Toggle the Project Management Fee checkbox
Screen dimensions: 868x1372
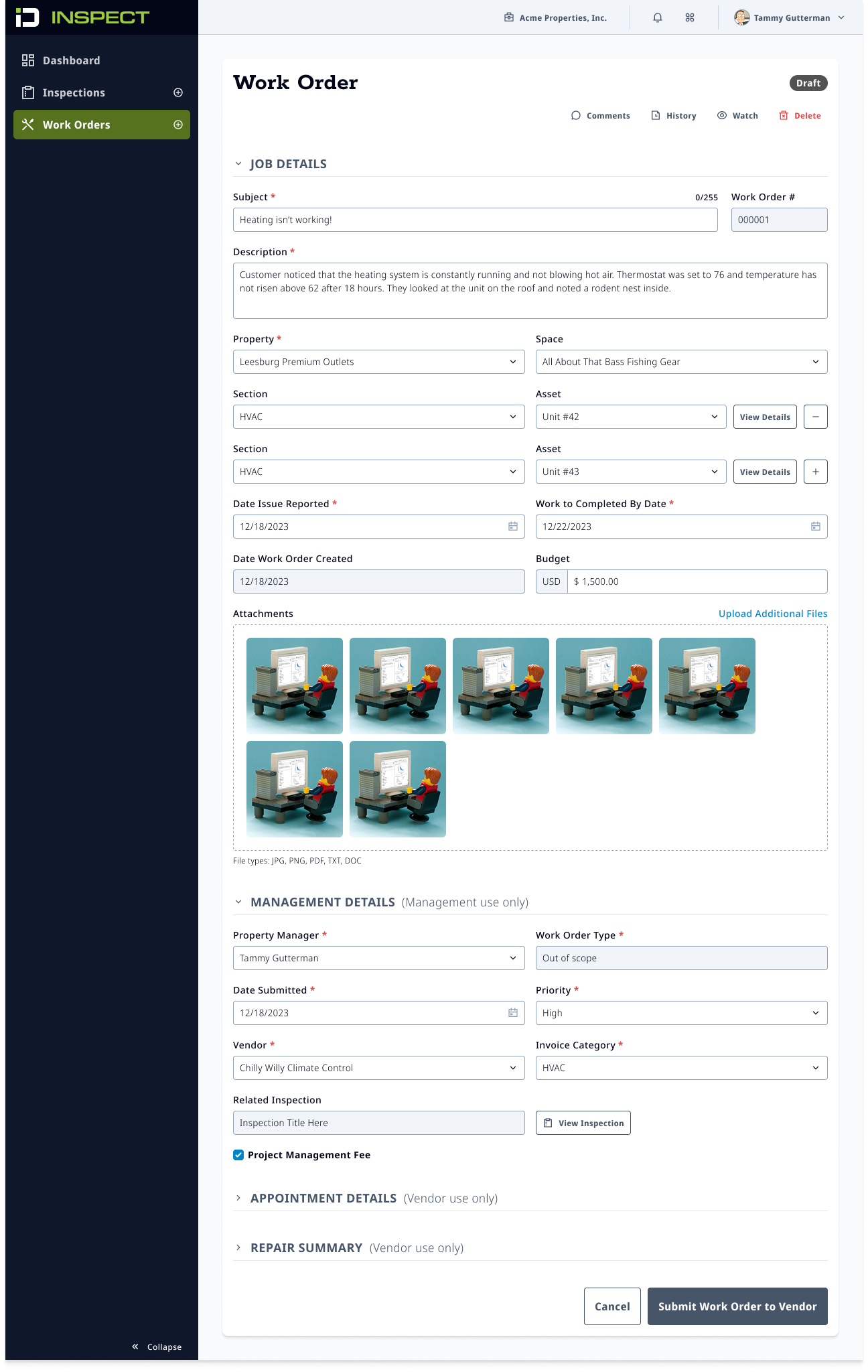point(238,1155)
